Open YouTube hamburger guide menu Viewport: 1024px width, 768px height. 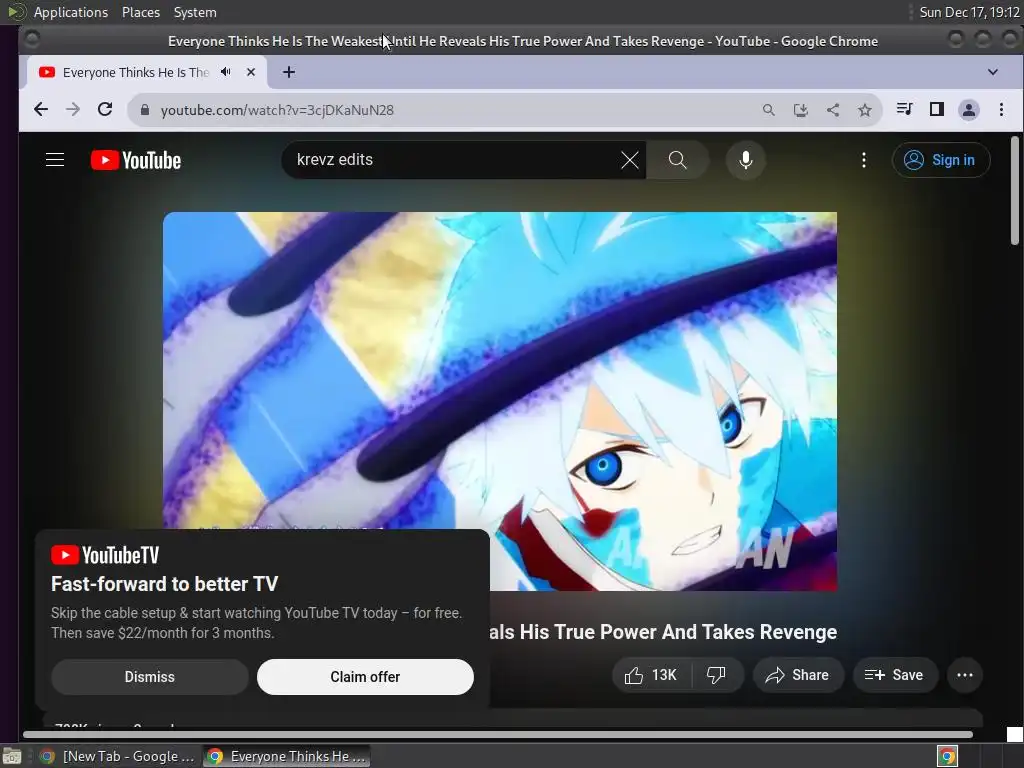[55, 160]
